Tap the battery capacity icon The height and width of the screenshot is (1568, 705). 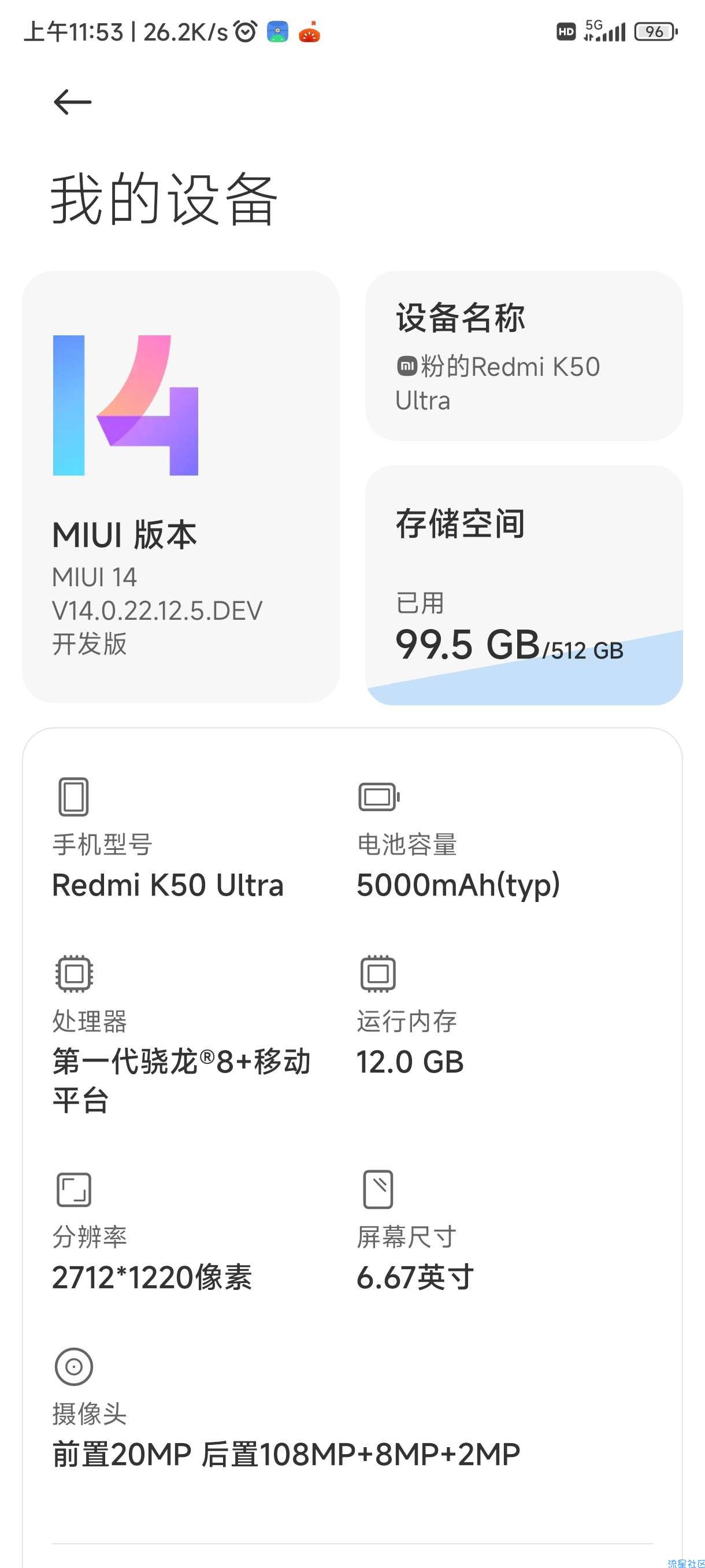(379, 797)
